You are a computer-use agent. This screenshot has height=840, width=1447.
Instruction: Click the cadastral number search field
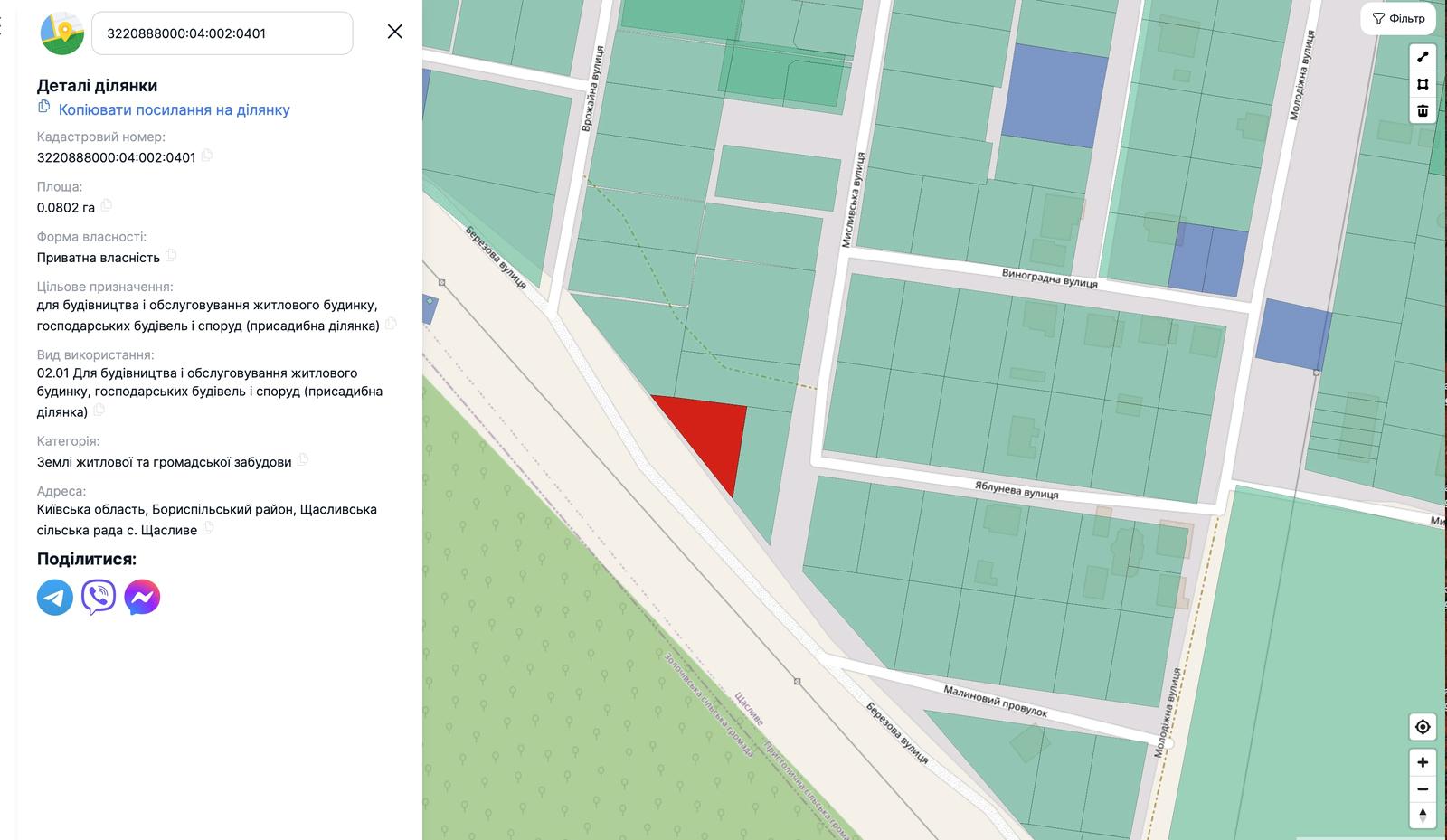[222, 33]
